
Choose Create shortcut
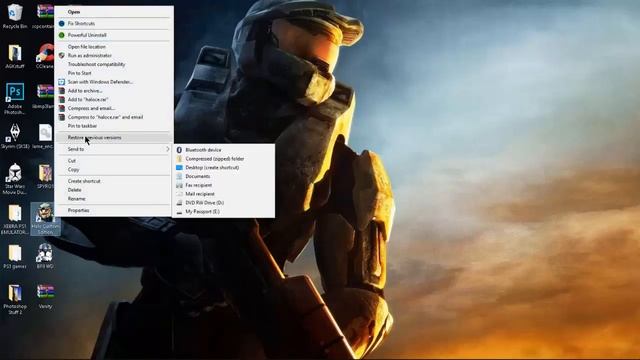[x=113, y=181]
